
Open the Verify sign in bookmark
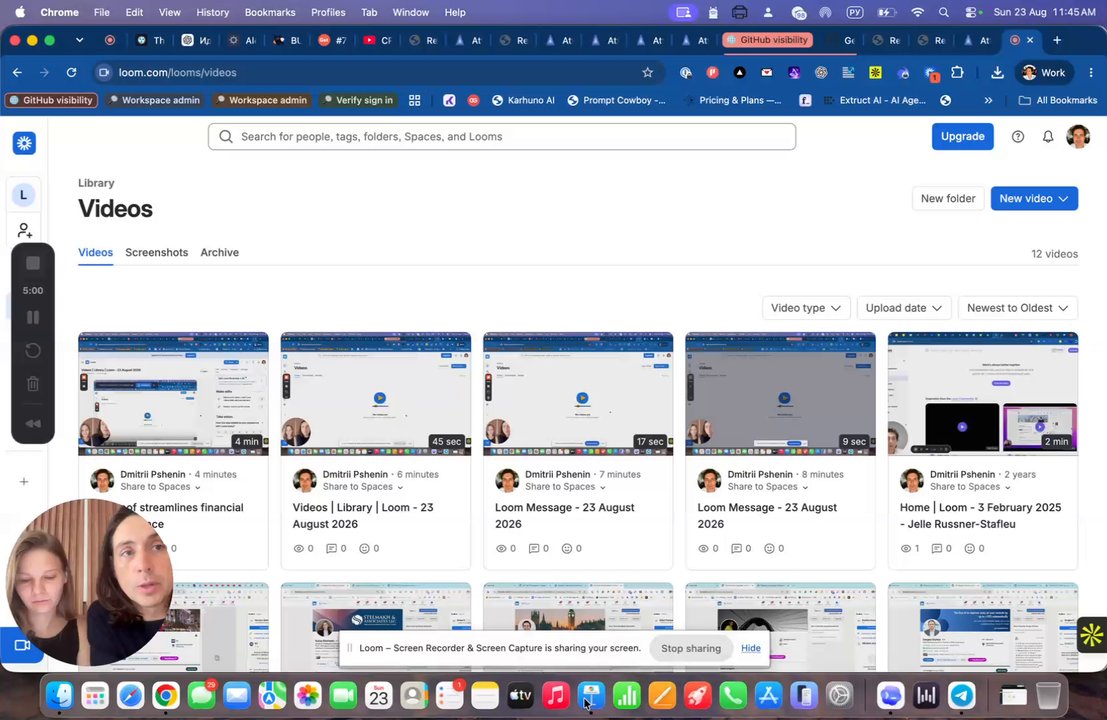357,100
